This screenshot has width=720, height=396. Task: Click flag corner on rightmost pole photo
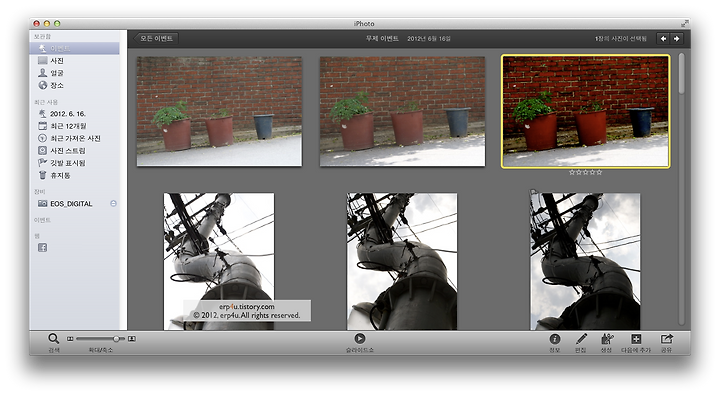534,192
